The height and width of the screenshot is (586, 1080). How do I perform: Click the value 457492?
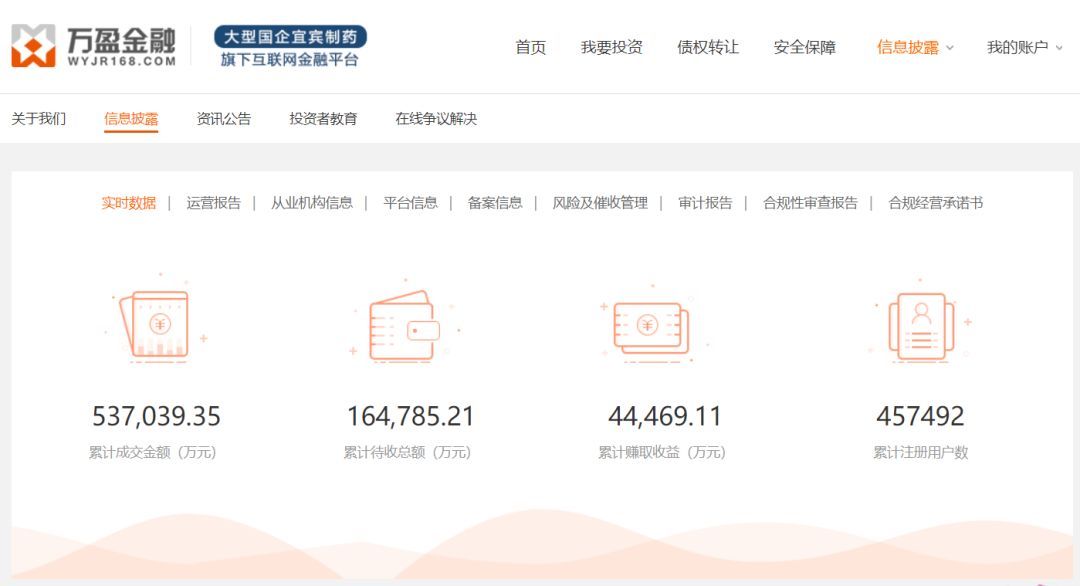pyautogui.click(x=920, y=416)
